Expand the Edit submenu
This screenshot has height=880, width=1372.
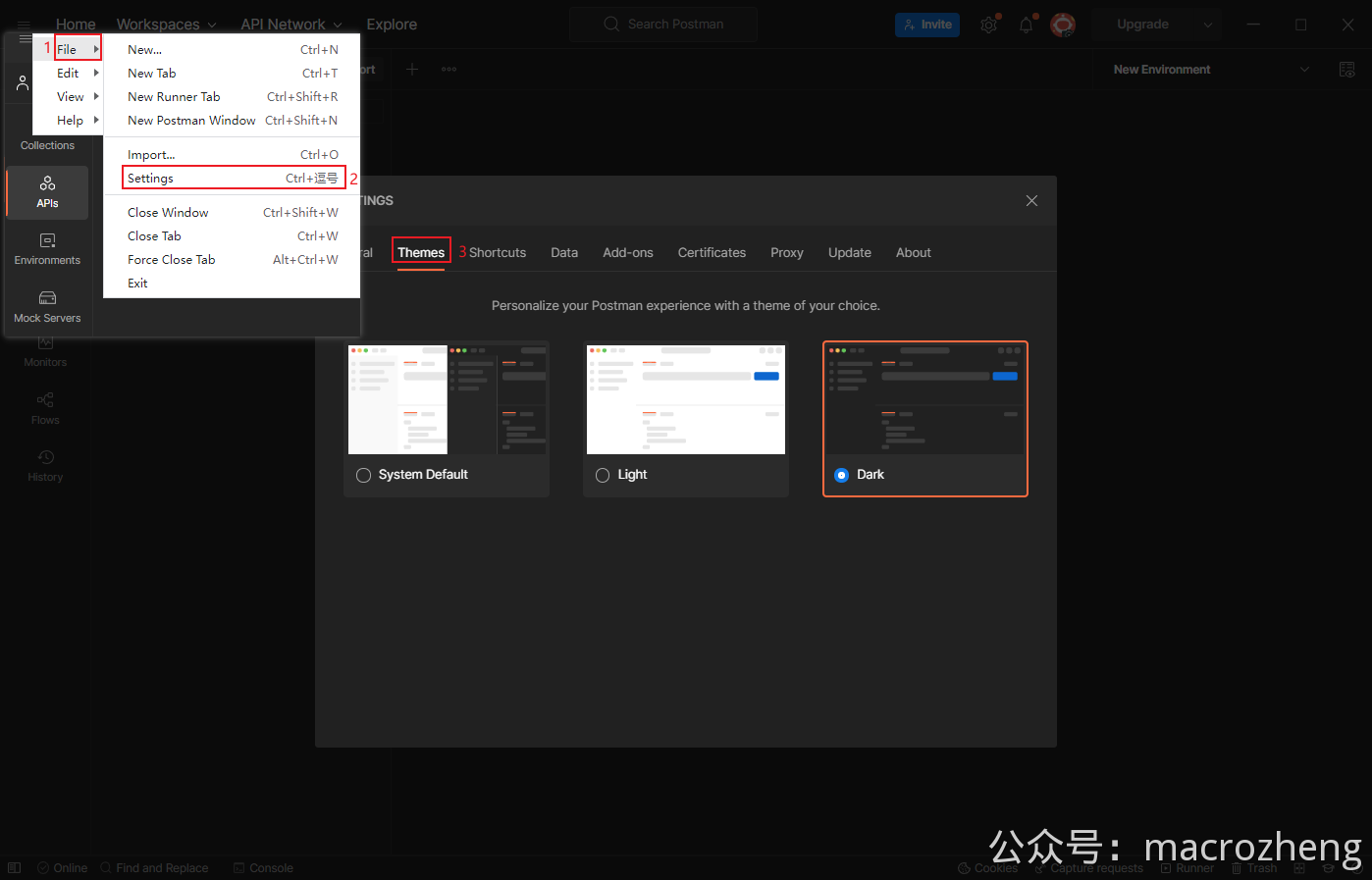(68, 73)
